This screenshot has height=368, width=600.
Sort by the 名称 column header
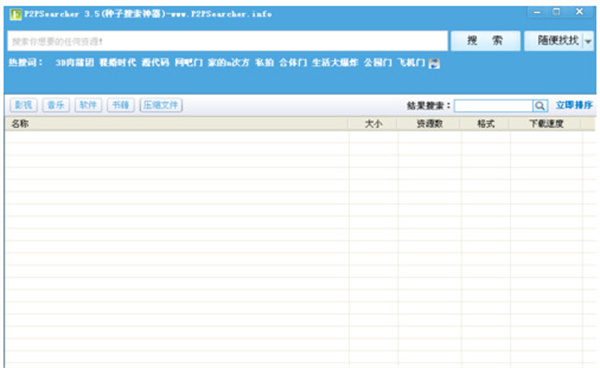176,124
